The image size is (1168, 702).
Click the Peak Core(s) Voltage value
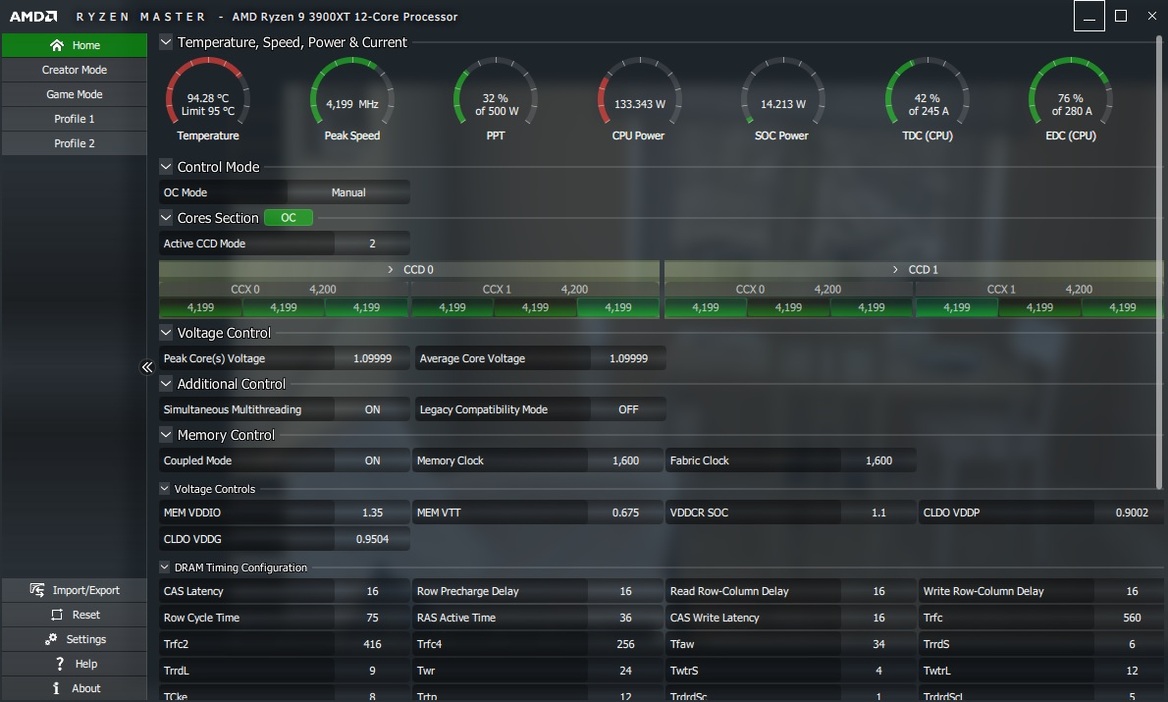[372, 358]
